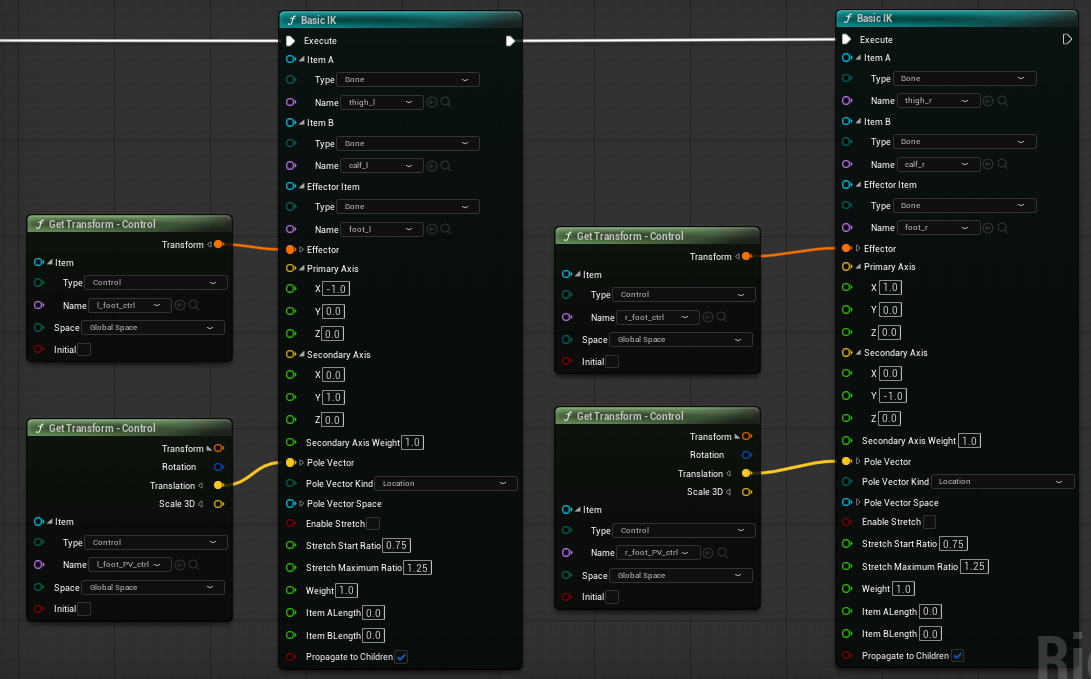1091x679 pixels.
Task: Toggle the Initial checkbox on r_foot_PV_ctrl node
Action: (612, 597)
